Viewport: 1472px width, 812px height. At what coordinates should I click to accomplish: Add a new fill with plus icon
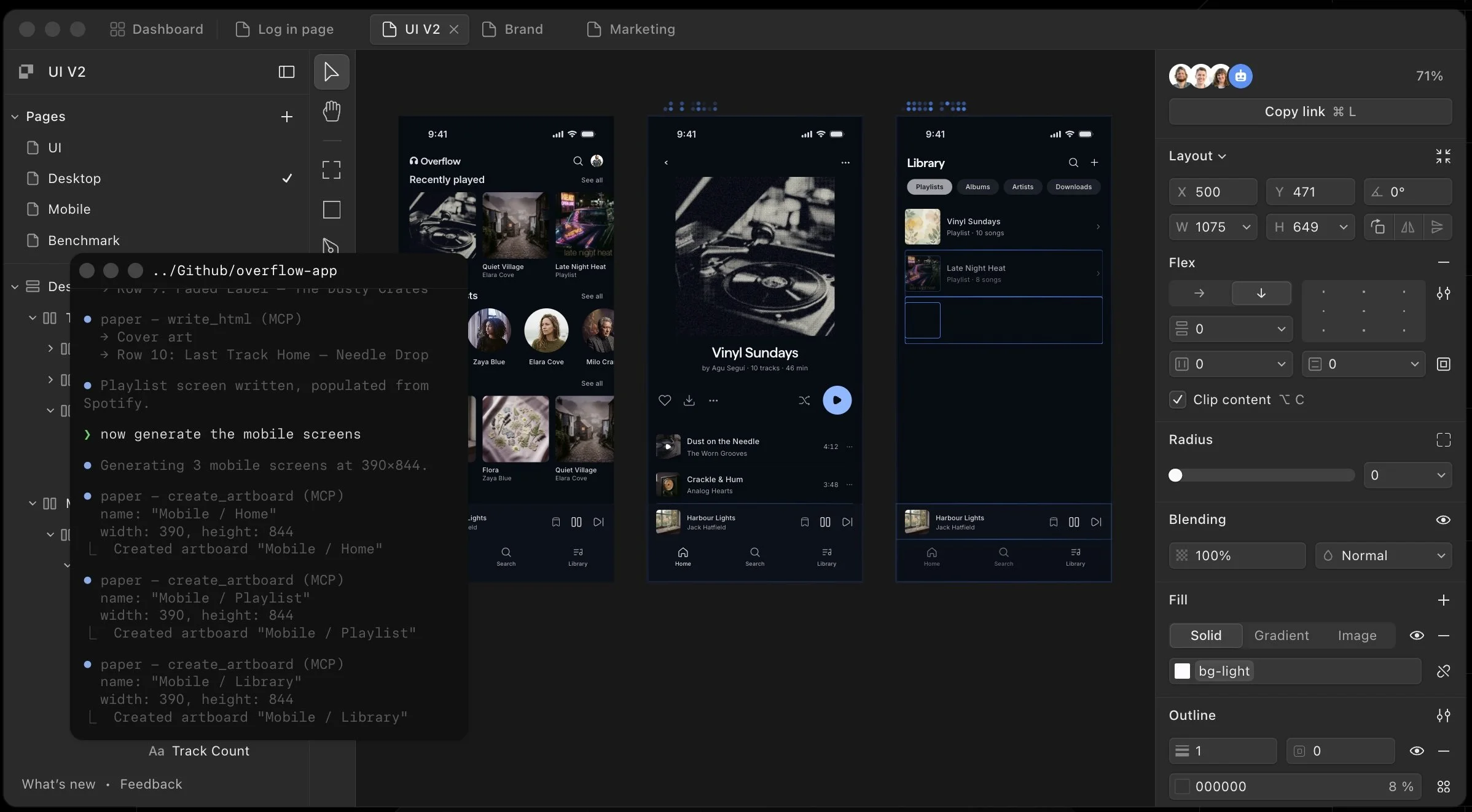pyautogui.click(x=1443, y=600)
